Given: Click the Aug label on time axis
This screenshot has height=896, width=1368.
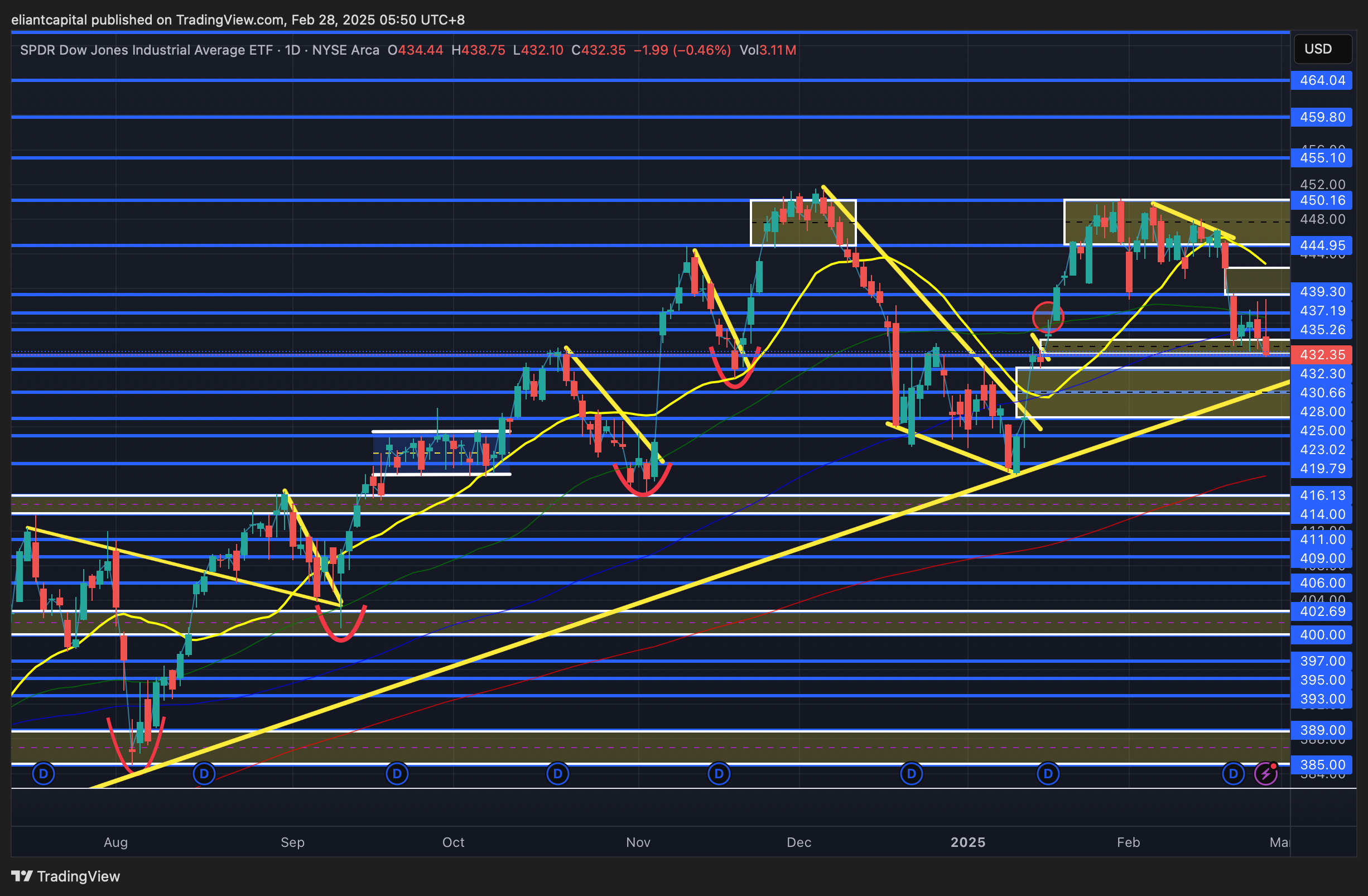Looking at the screenshot, I should coord(115,842).
